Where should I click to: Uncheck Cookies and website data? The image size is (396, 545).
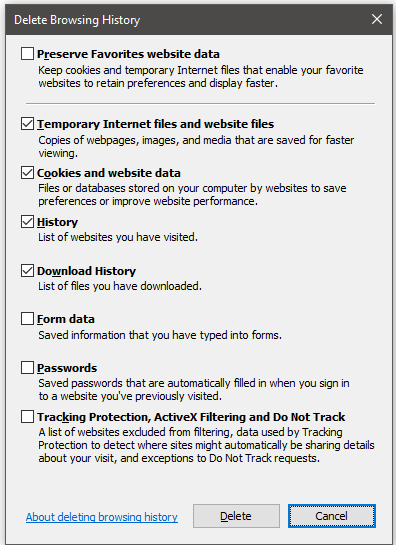pos(27,173)
